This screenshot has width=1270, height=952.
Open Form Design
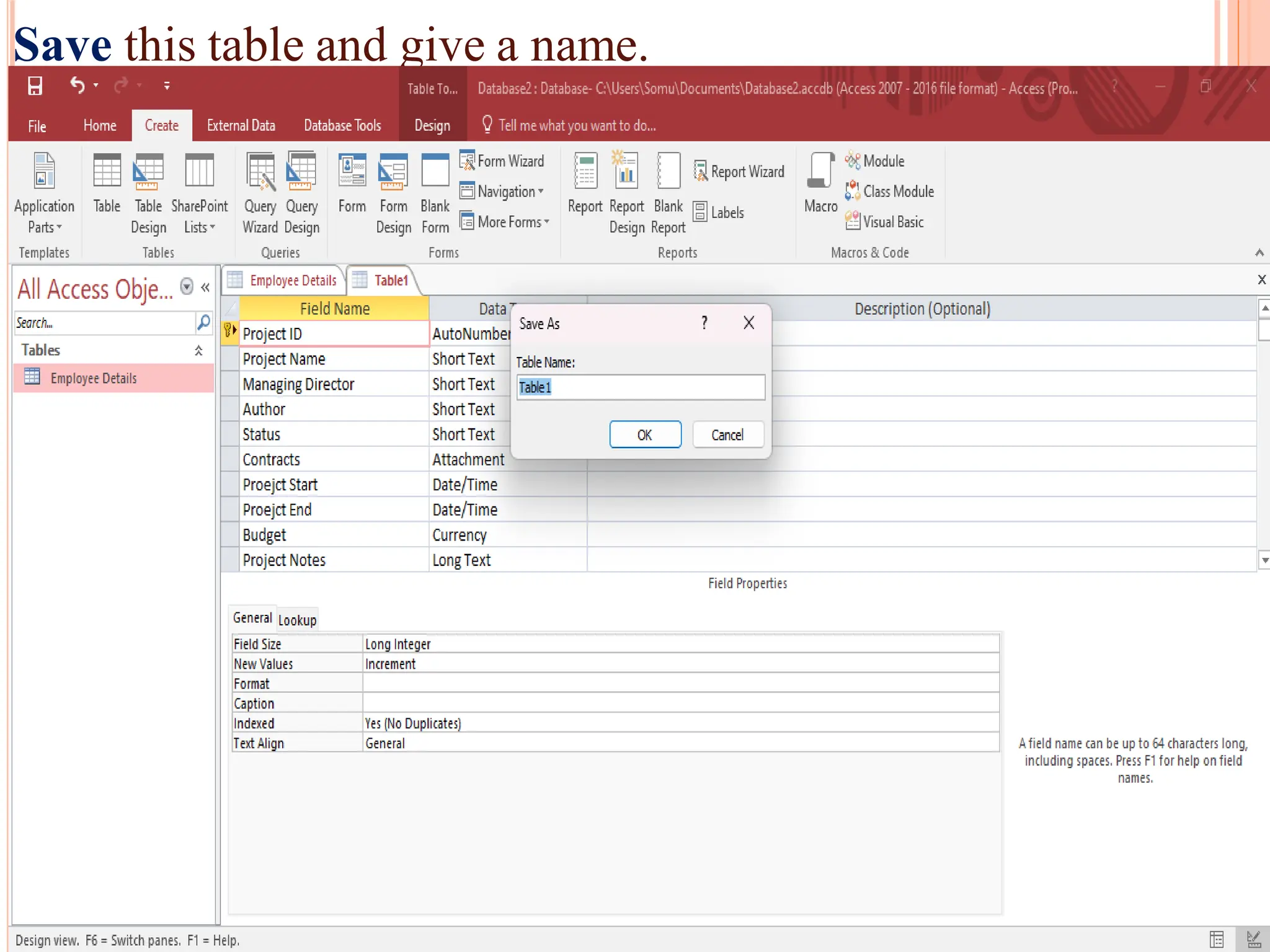[x=393, y=193]
